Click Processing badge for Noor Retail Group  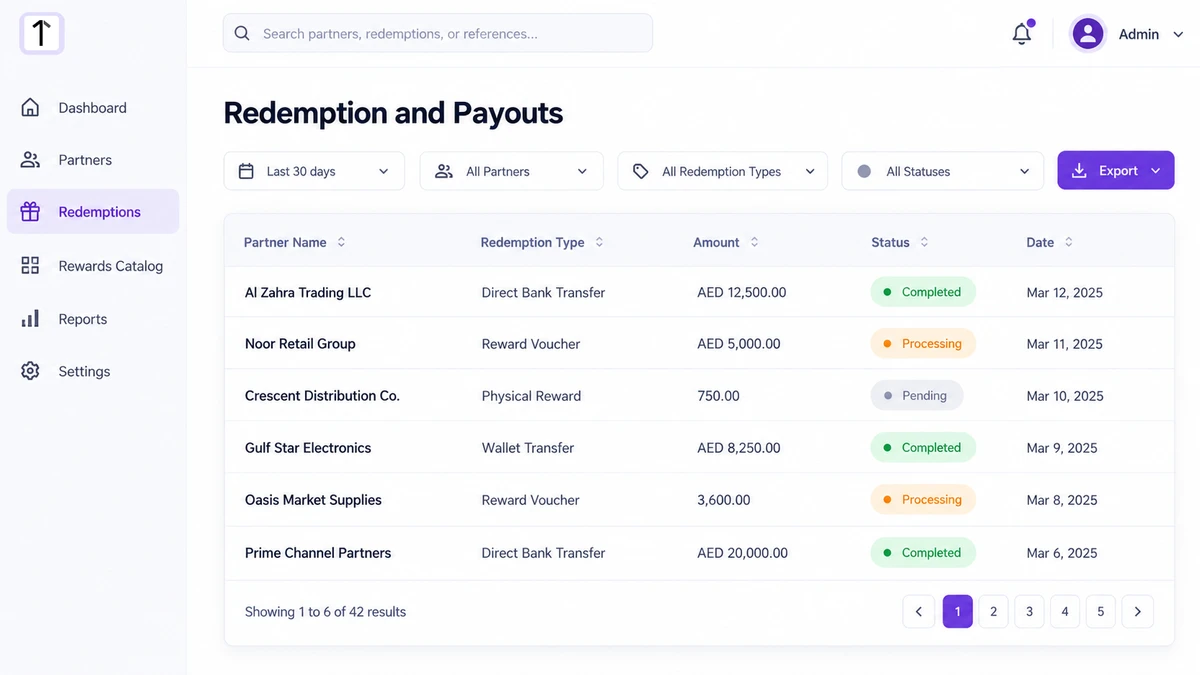[923, 344]
